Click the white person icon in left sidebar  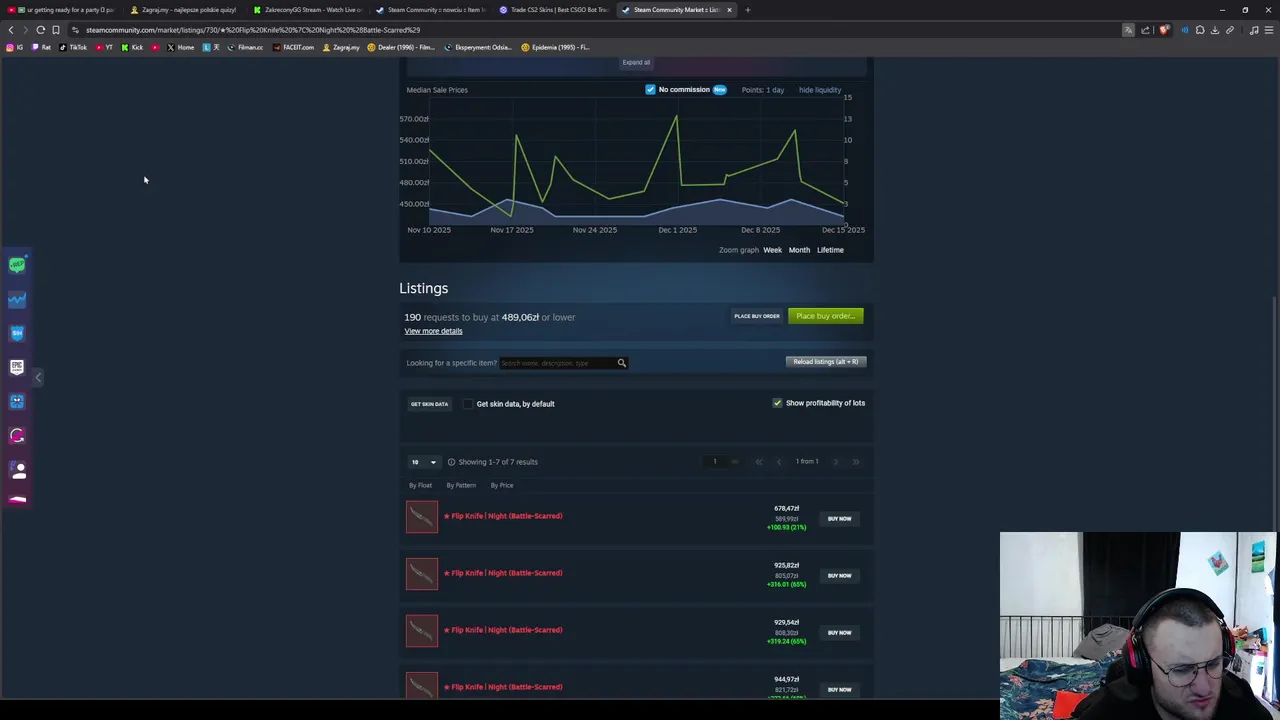pyautogui.click(x=17, y=469)
